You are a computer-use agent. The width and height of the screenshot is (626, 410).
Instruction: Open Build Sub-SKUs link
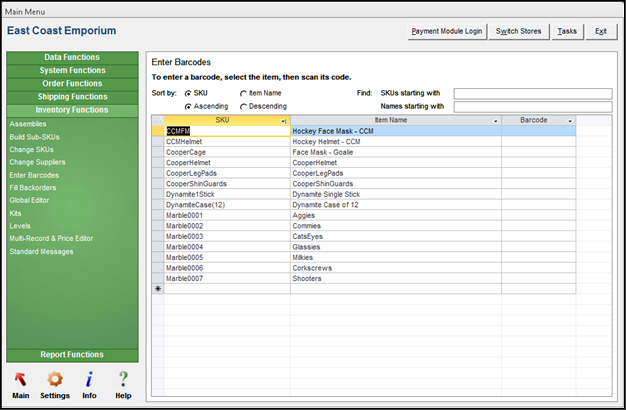point(34,137)
